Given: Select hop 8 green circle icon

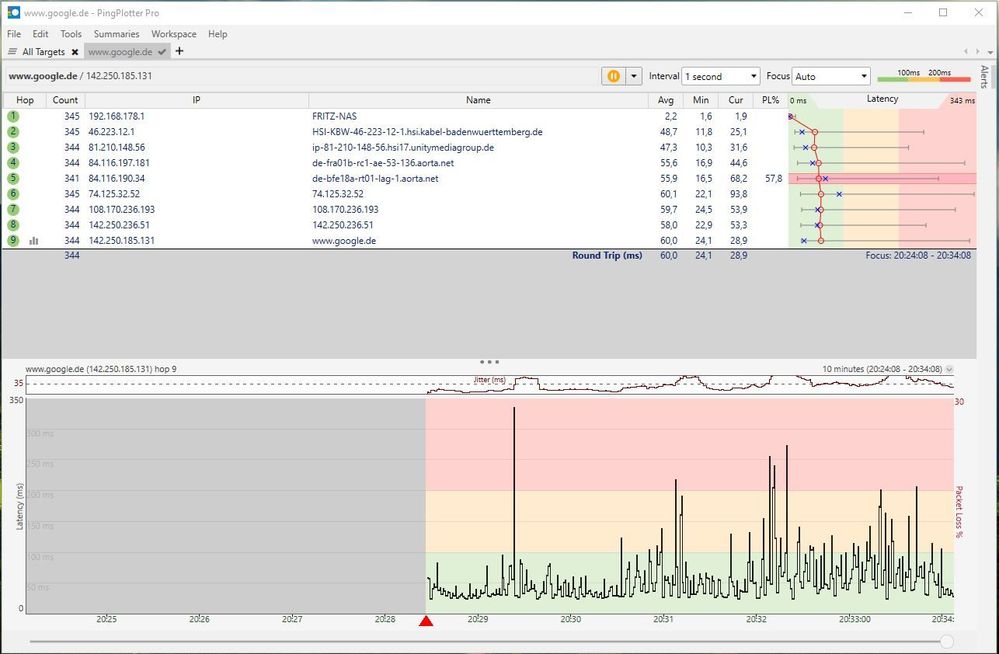Looking at the screenshot, I should pos(13,224).
